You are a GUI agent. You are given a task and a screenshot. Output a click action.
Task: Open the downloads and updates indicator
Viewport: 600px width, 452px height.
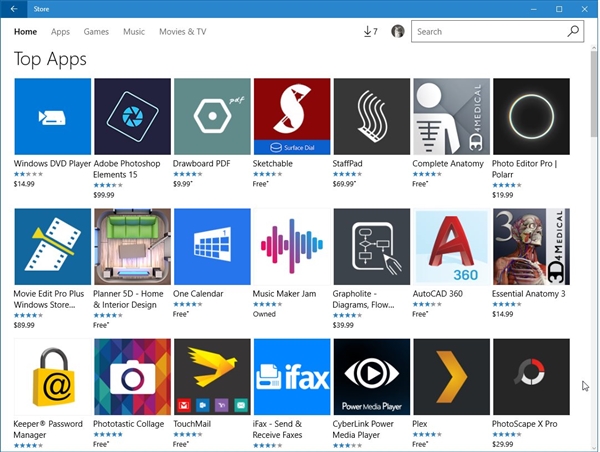[370, 31]
